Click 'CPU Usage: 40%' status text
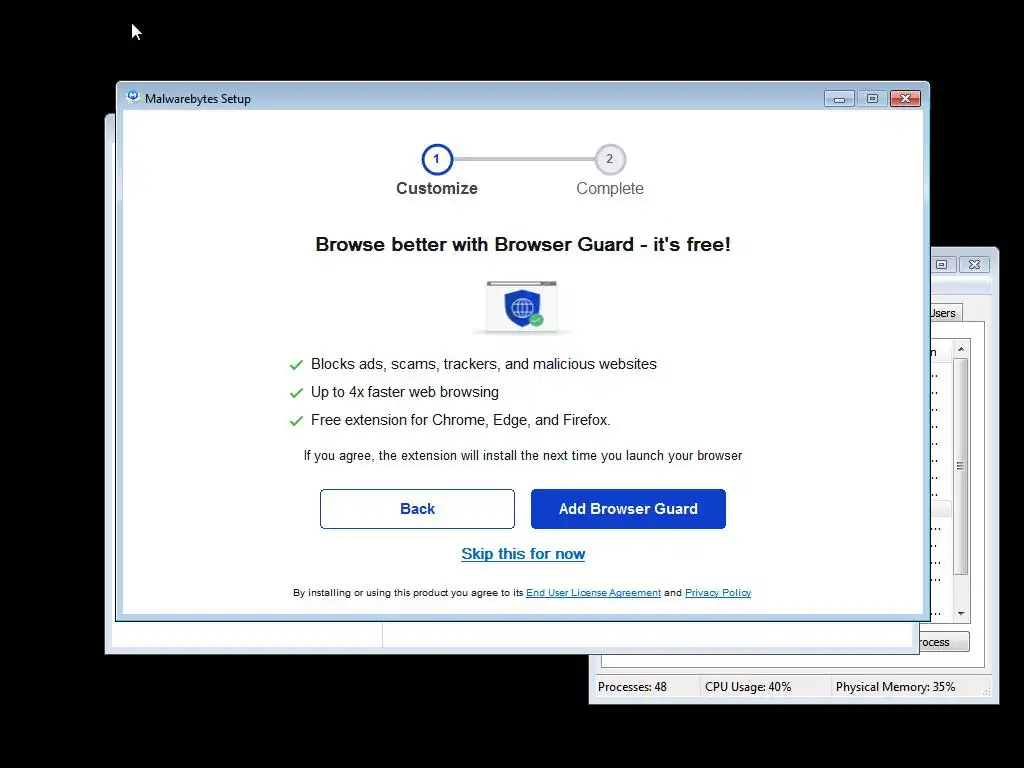1024x768 pixels. pyautogui.click(x=748, y=687)
